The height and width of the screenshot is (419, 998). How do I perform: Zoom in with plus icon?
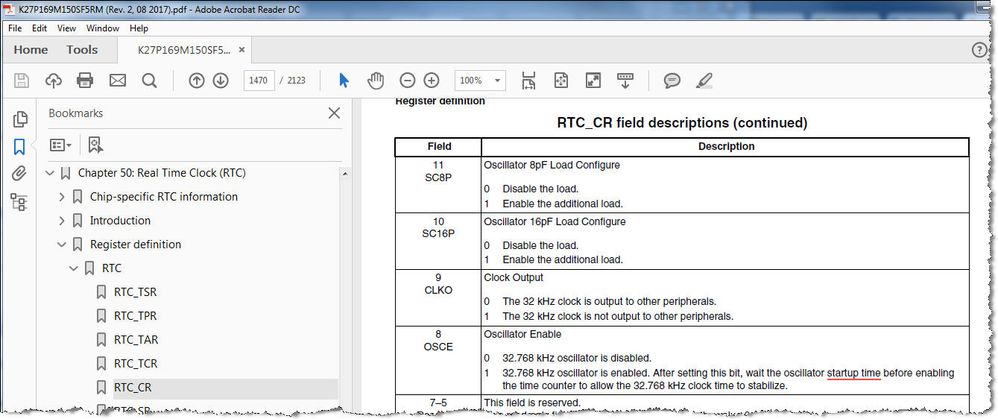pyautogui.click(x=432, y=80)
